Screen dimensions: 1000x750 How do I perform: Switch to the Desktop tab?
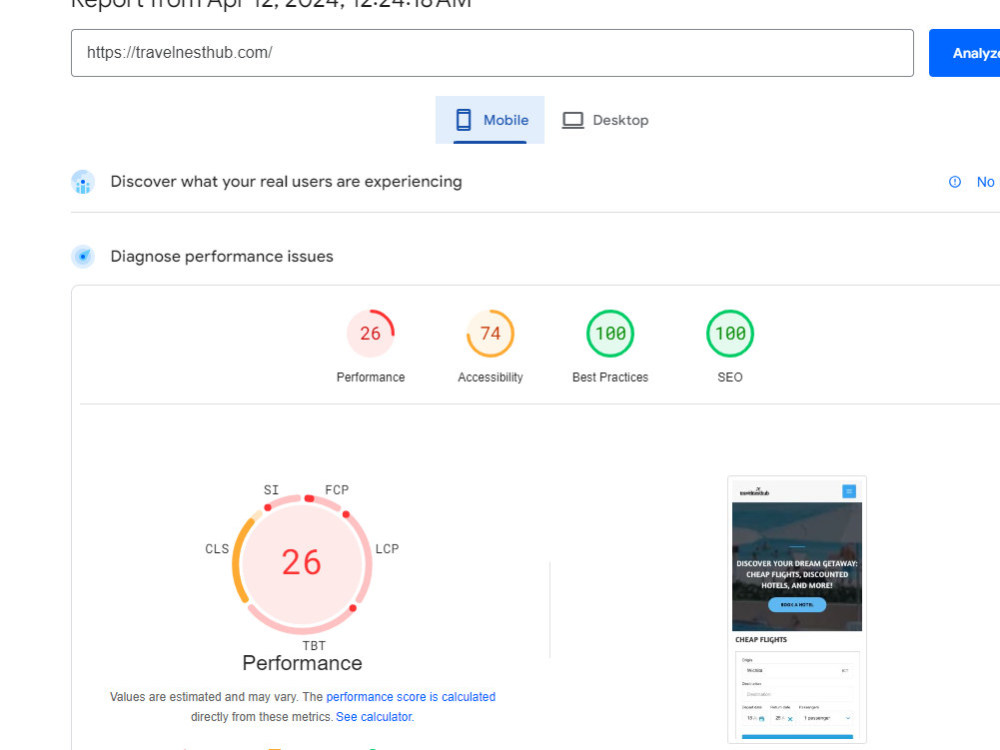click(605, 120)
